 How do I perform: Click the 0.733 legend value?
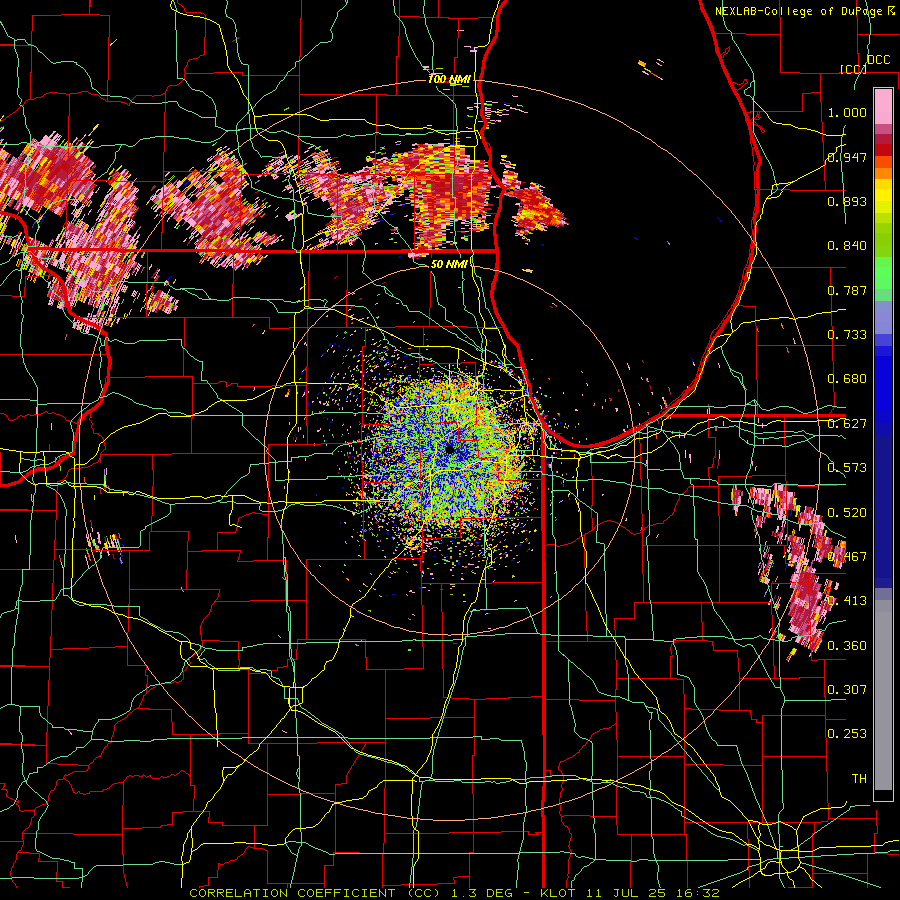847,335
